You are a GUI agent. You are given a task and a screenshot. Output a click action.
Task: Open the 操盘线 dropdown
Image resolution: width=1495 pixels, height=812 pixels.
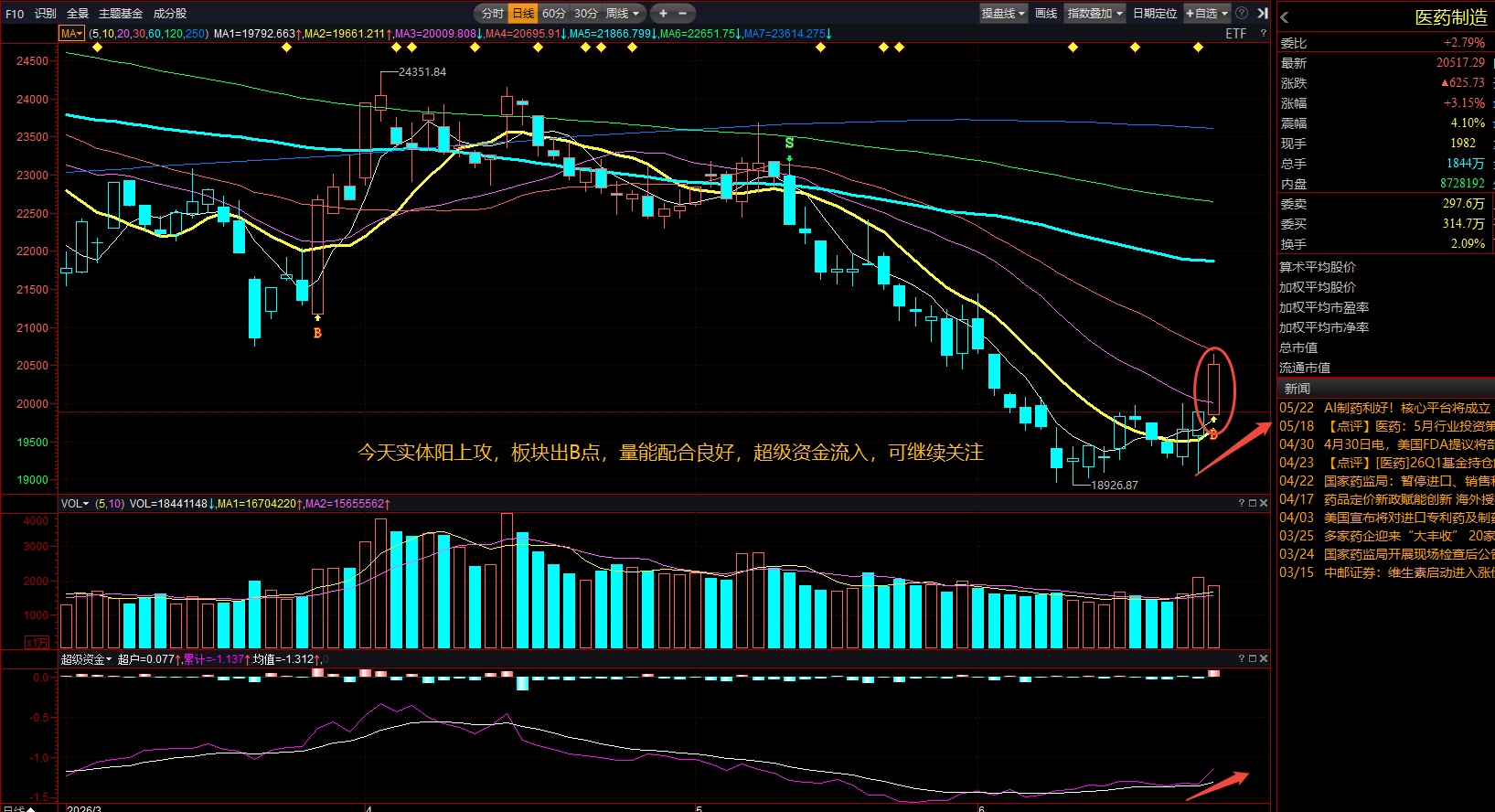[1003, 13]
